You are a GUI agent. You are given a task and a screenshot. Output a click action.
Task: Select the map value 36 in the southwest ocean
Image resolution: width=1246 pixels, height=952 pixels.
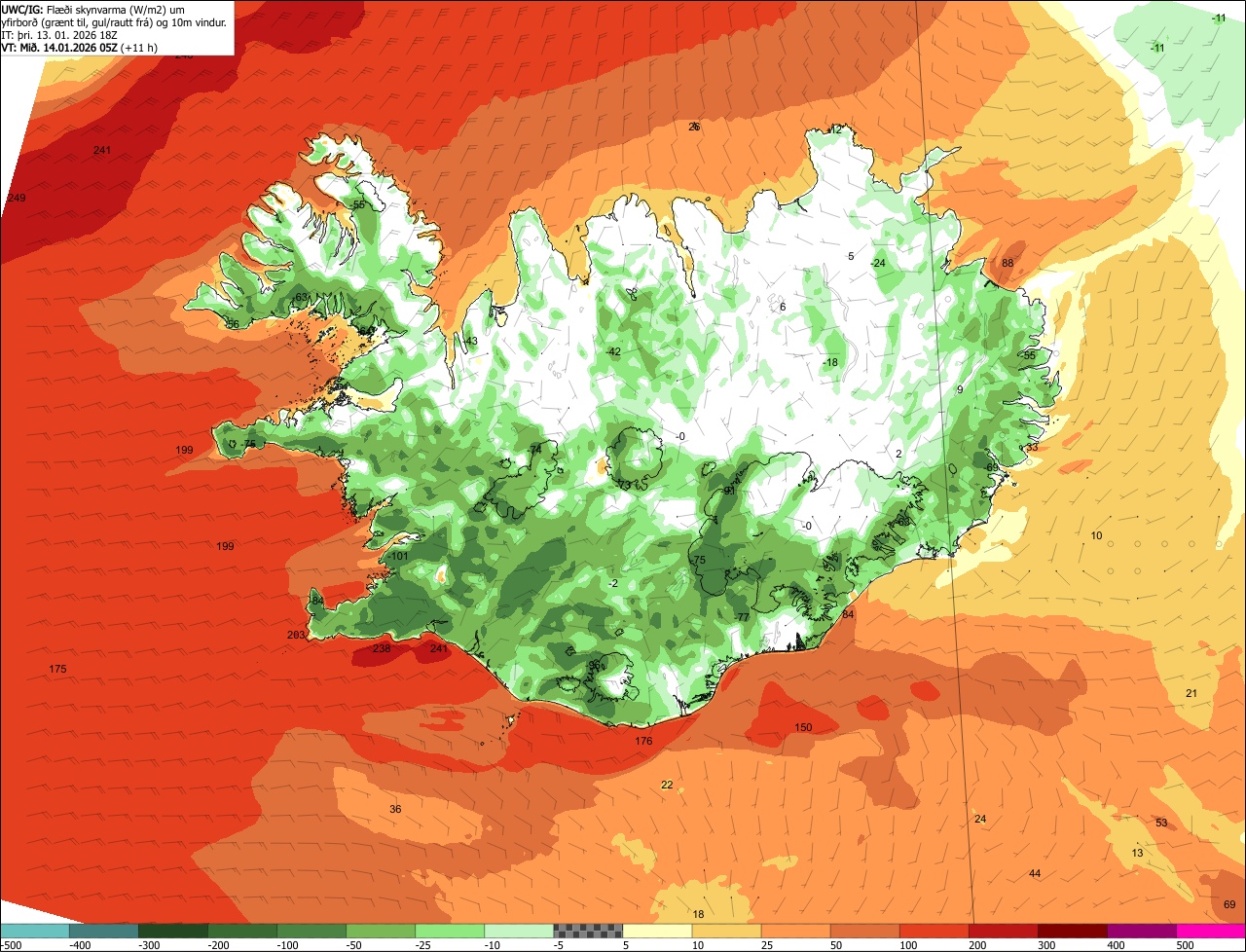(395, 809)
